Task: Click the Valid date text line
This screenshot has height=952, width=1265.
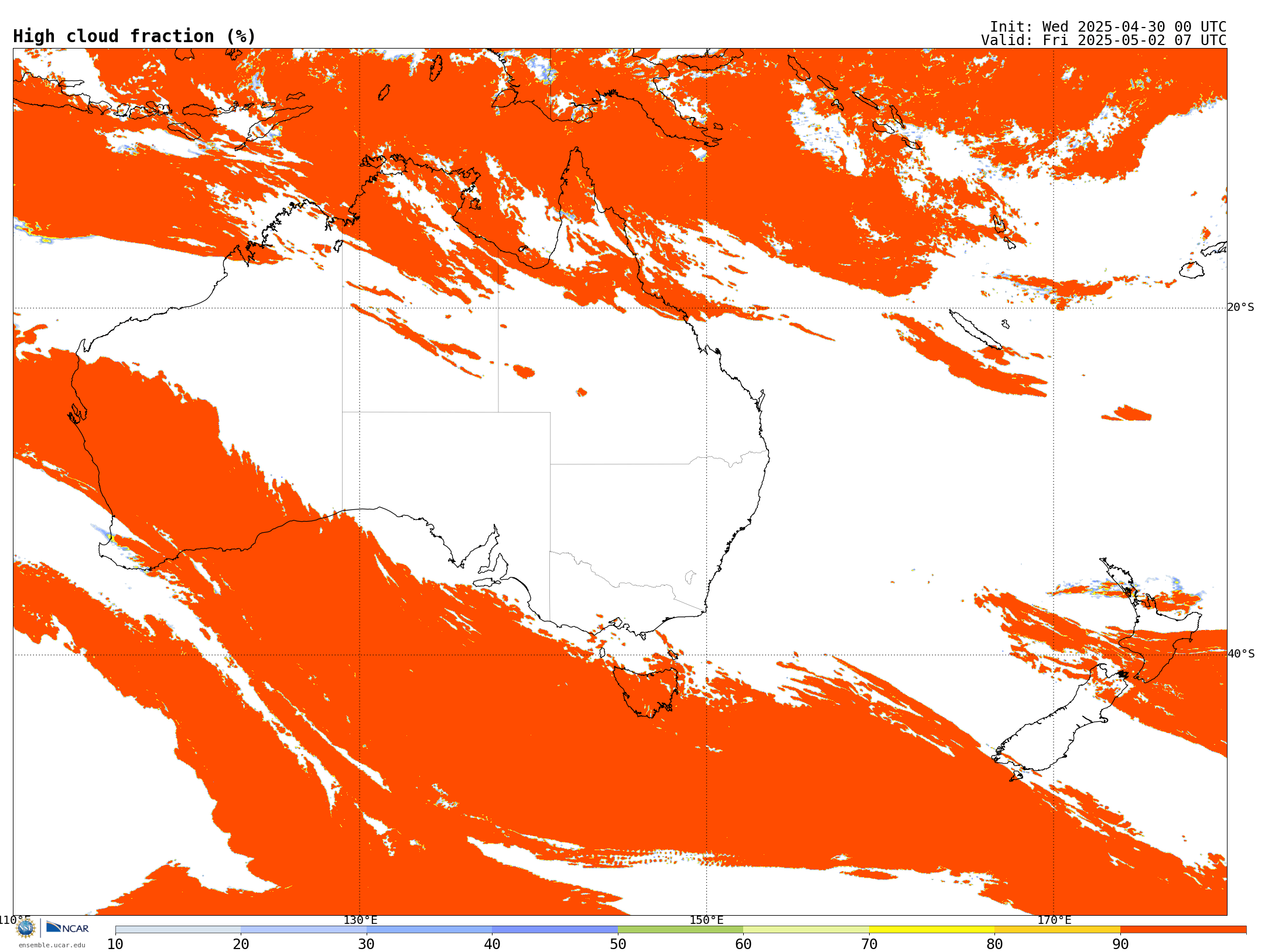Action: [1104, 40]
